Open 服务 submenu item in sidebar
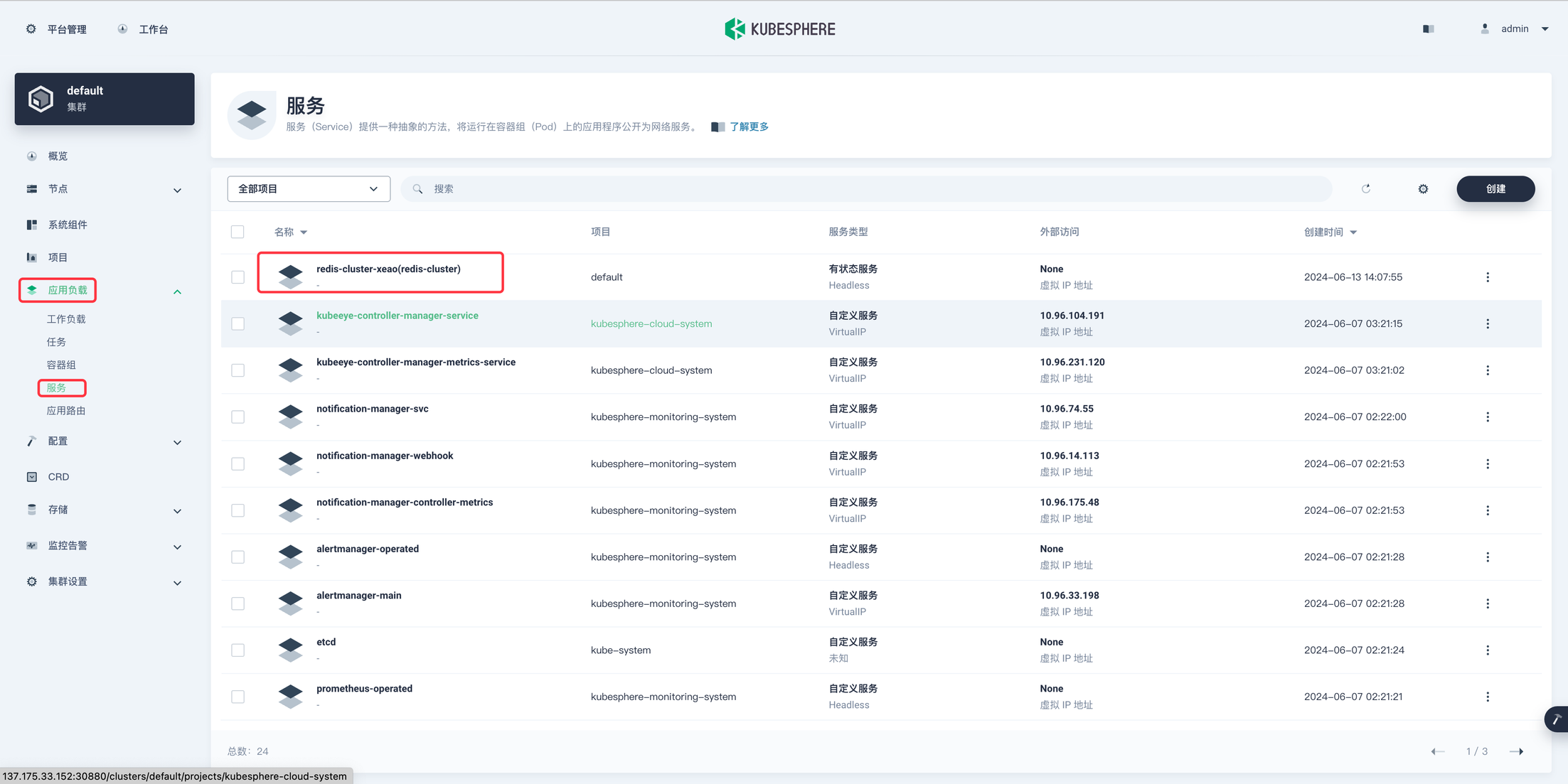1568x784 pixels. (56, 388)
